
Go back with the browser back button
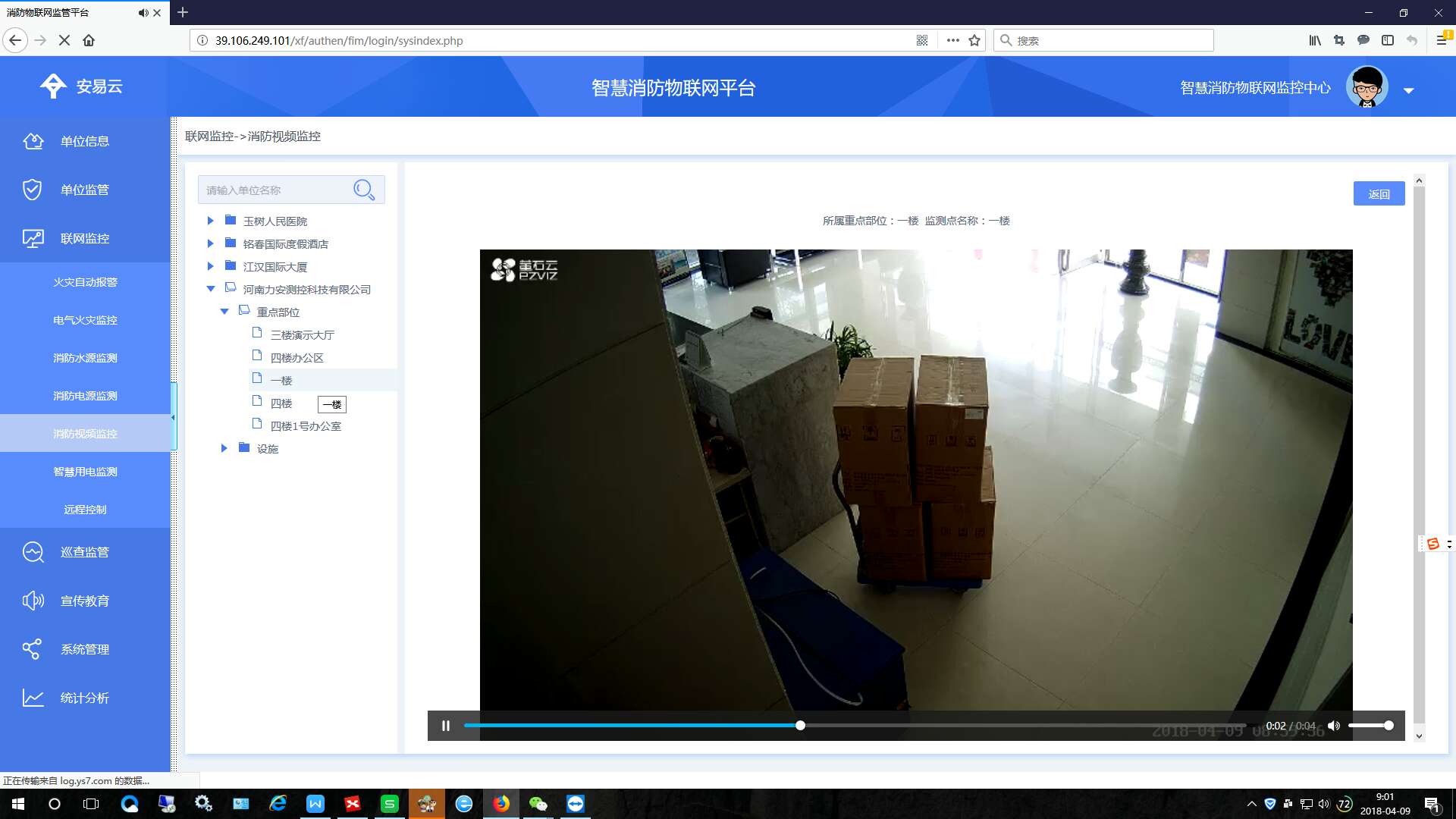coord(15,40)
